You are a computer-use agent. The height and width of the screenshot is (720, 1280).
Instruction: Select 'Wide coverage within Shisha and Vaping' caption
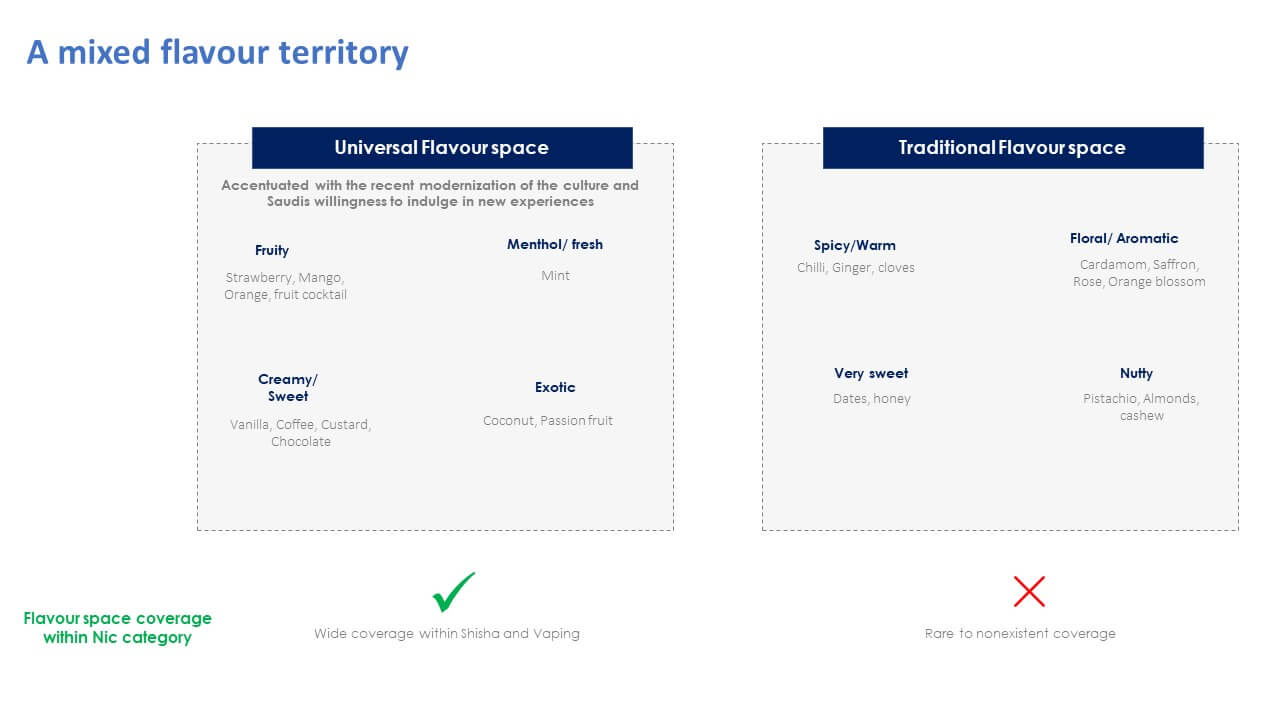447,633
